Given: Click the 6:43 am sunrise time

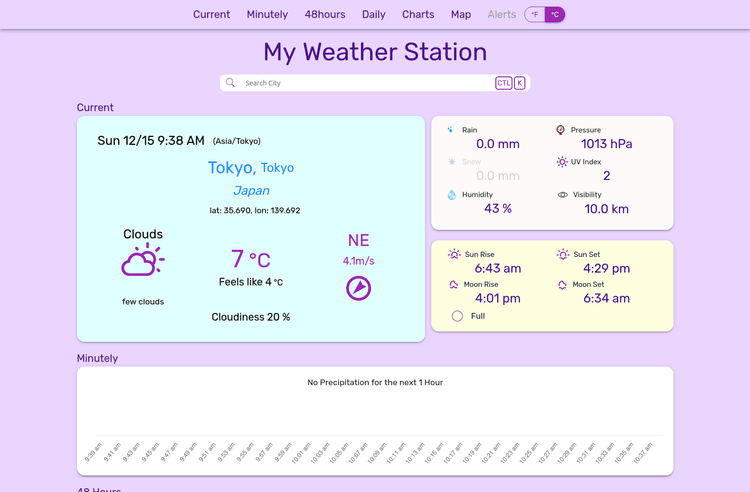Looking at the screenshot, I should pos(498,268).
